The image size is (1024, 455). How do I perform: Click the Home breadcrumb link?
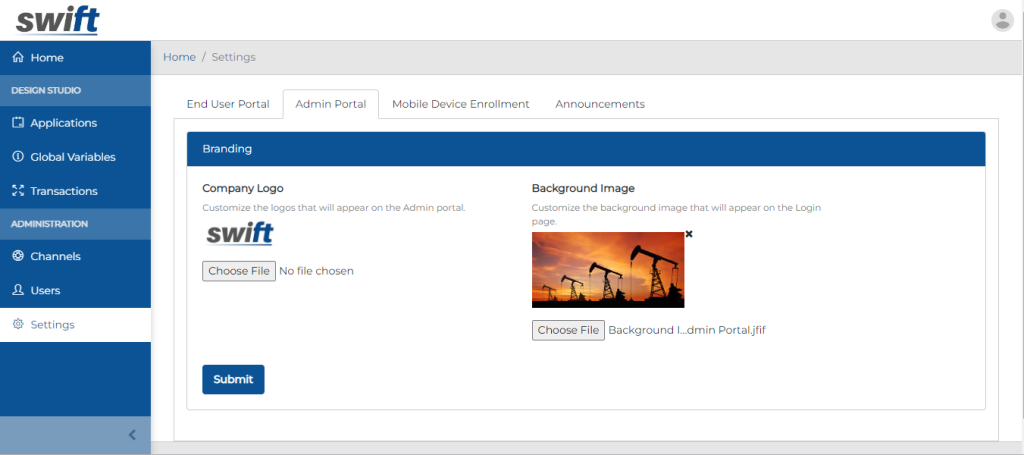tap(179, 57)
